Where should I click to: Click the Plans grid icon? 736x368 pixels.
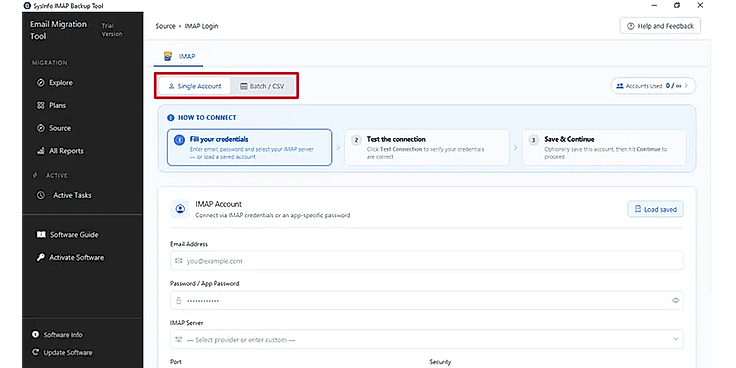[x=40, y=105]
